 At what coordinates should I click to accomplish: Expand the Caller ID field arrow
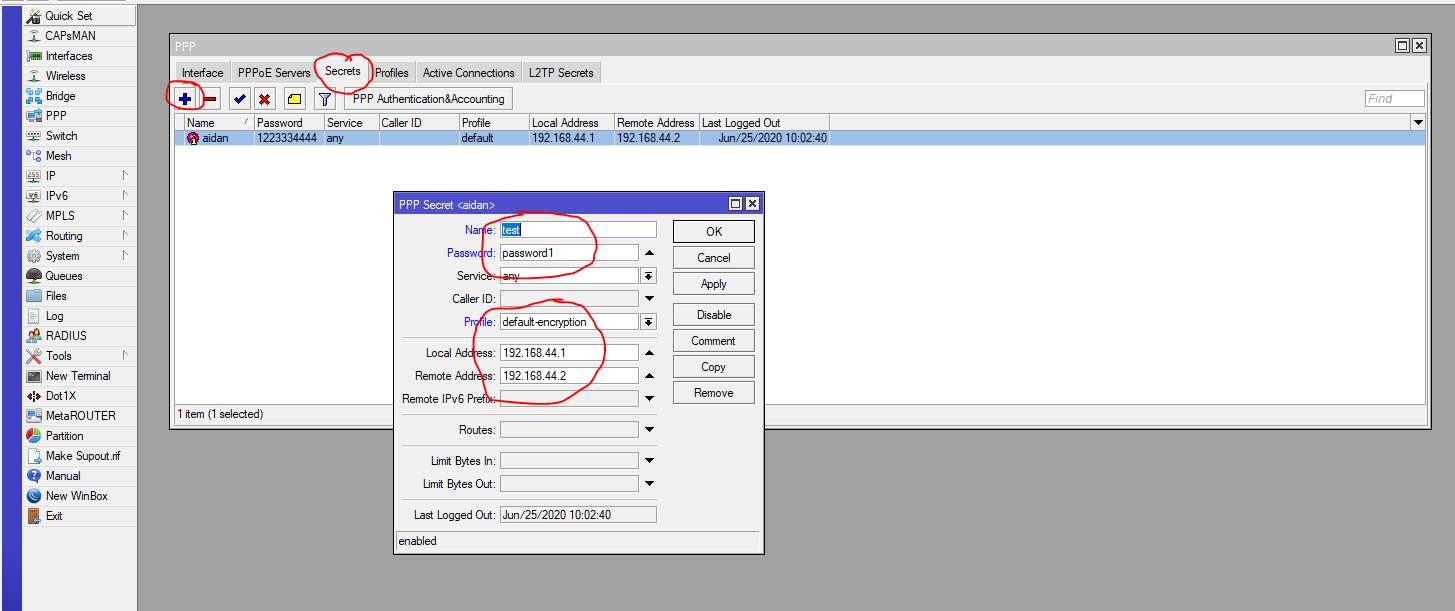click(649, 299)
